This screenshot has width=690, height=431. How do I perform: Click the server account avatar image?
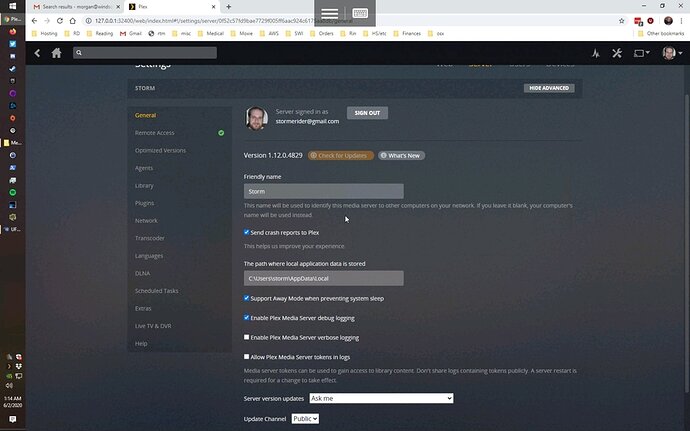[x=256, y=118]
